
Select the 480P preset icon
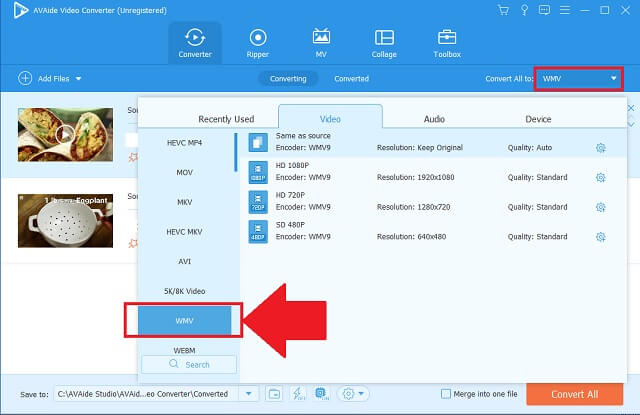pyautogui.click(x=258, y=231)
